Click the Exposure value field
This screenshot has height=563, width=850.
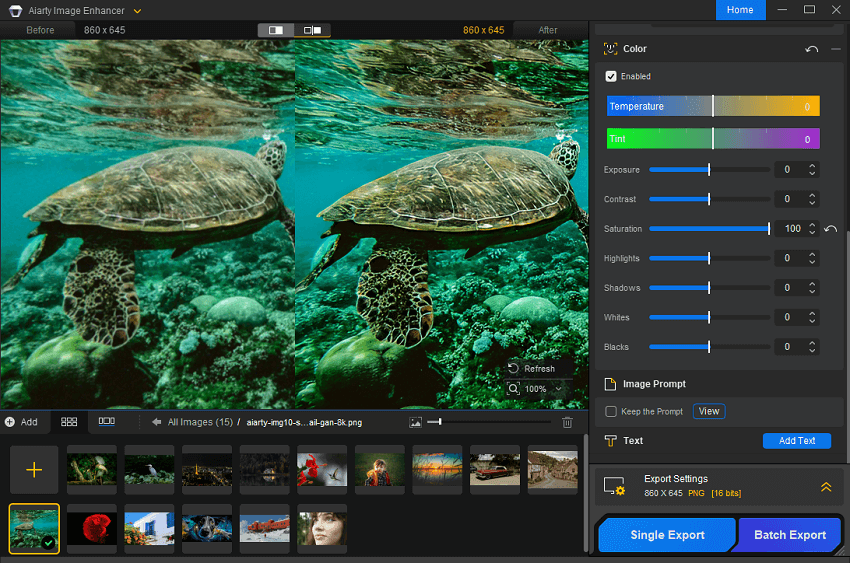click(x=789, y=170)
